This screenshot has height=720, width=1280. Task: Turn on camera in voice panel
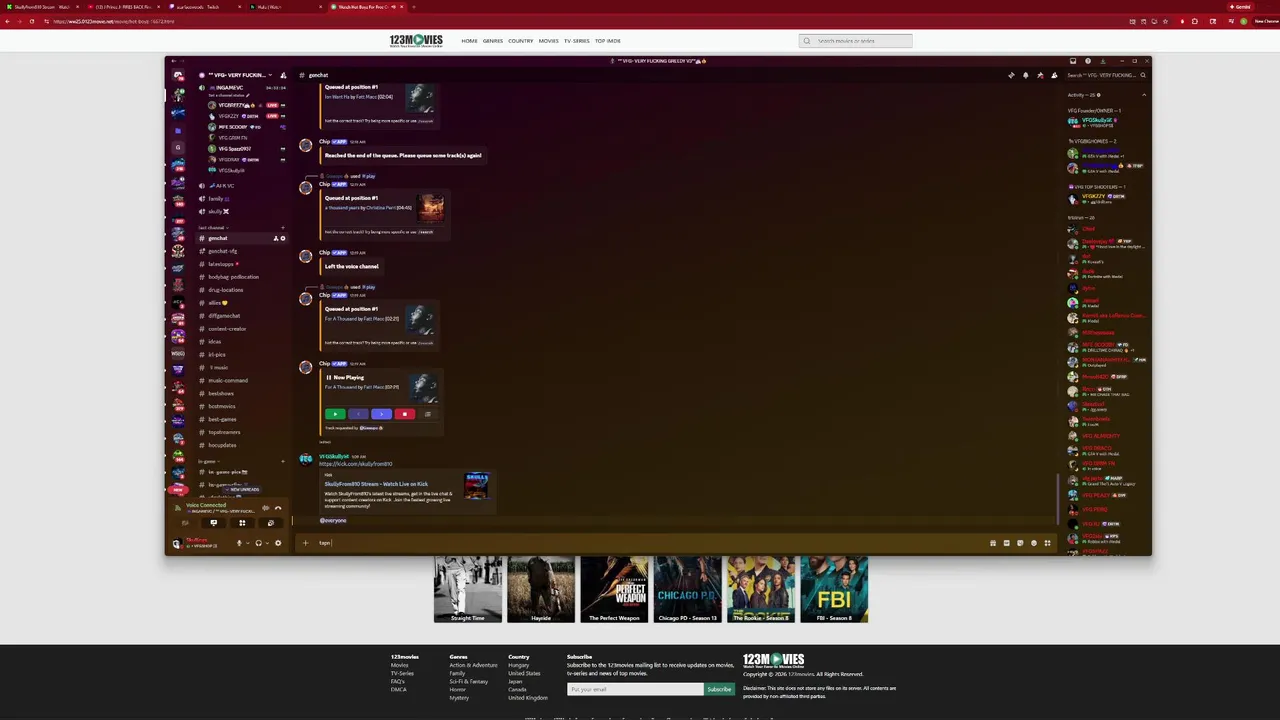(185, 523)
